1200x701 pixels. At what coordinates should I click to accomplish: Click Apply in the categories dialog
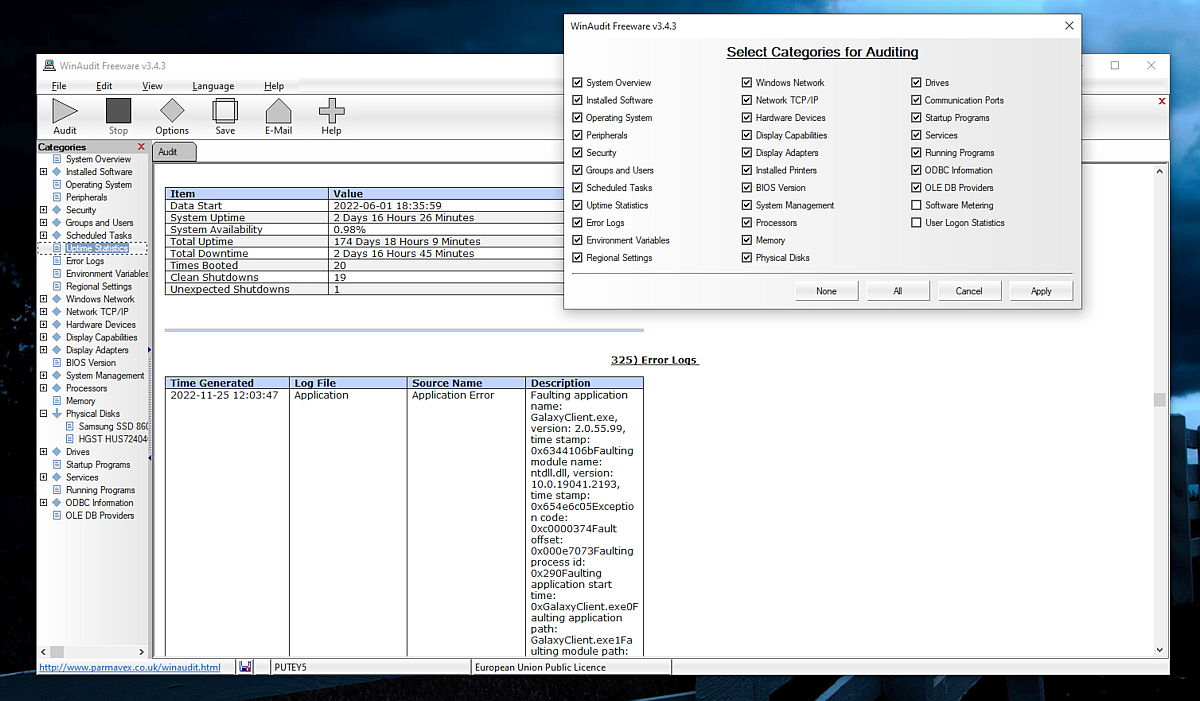click(x=1041, y=291)
